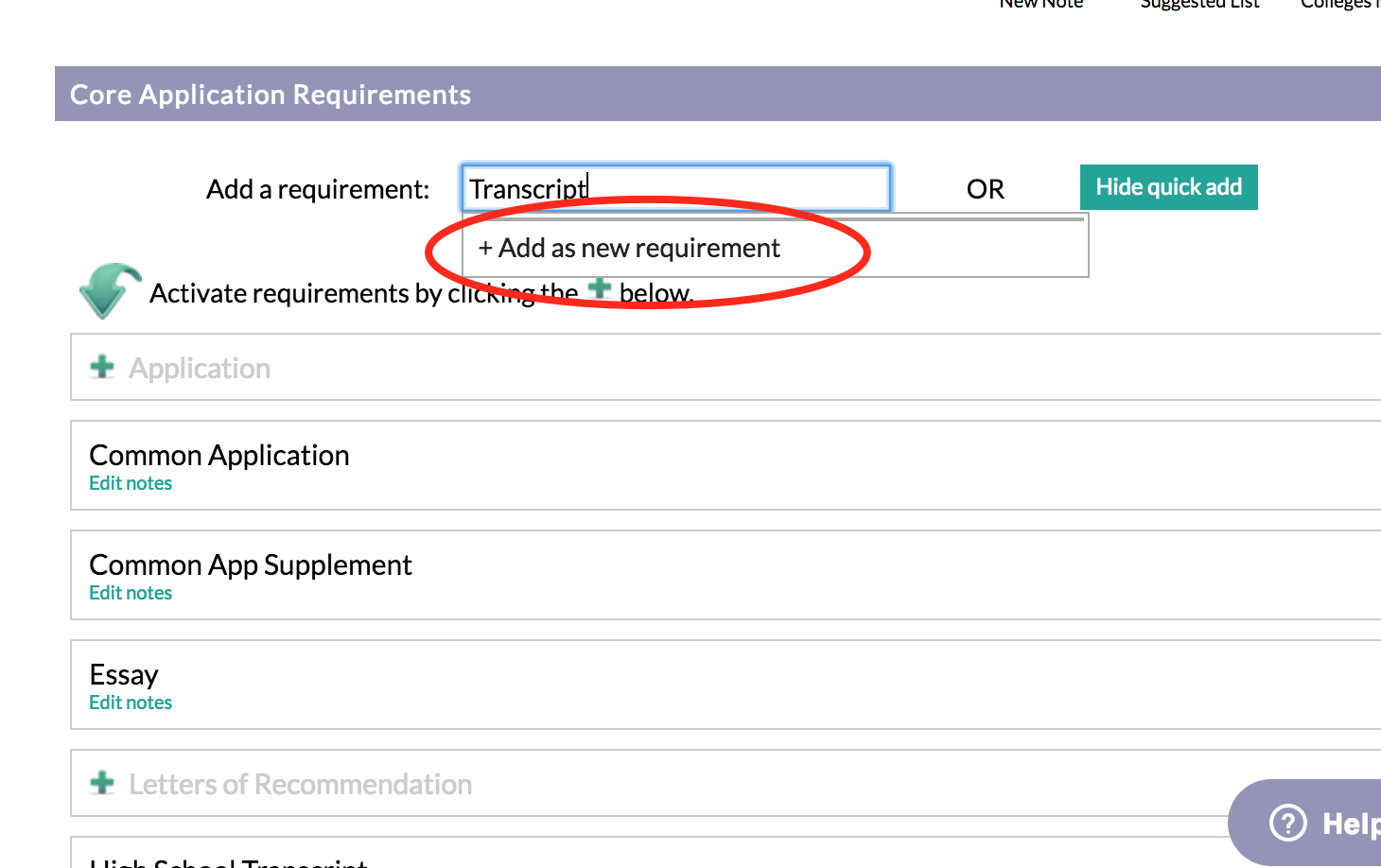The height and width of the screenshot is (868, 1381).
Task: Edit notes for Common App Supplement
Action: tap(131, 593)
